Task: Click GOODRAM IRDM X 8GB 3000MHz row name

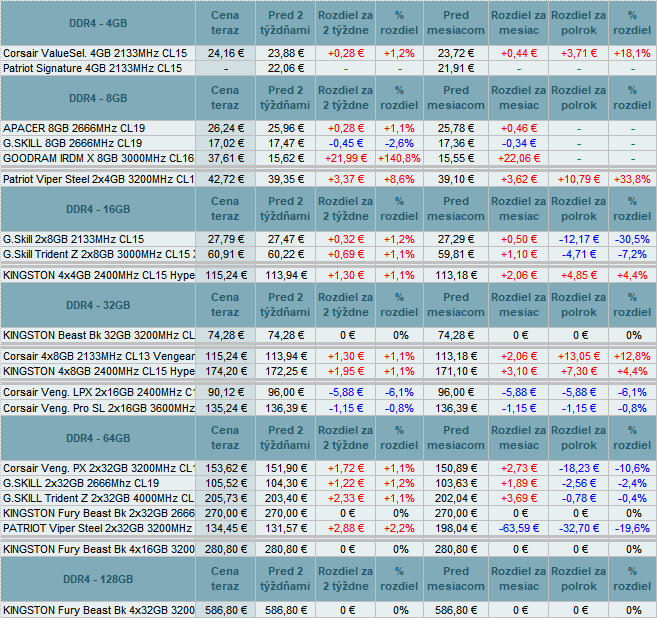Action: click(x=98, y=158)
